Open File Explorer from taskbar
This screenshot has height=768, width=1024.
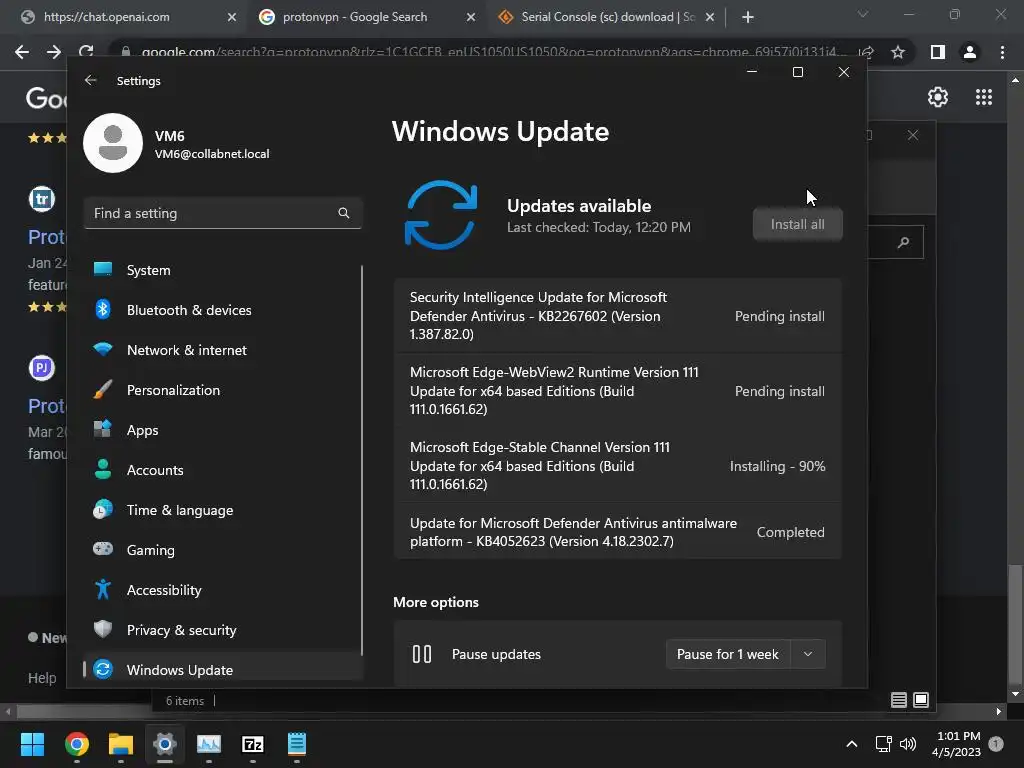pyautogui.click(x=121, y=744)
